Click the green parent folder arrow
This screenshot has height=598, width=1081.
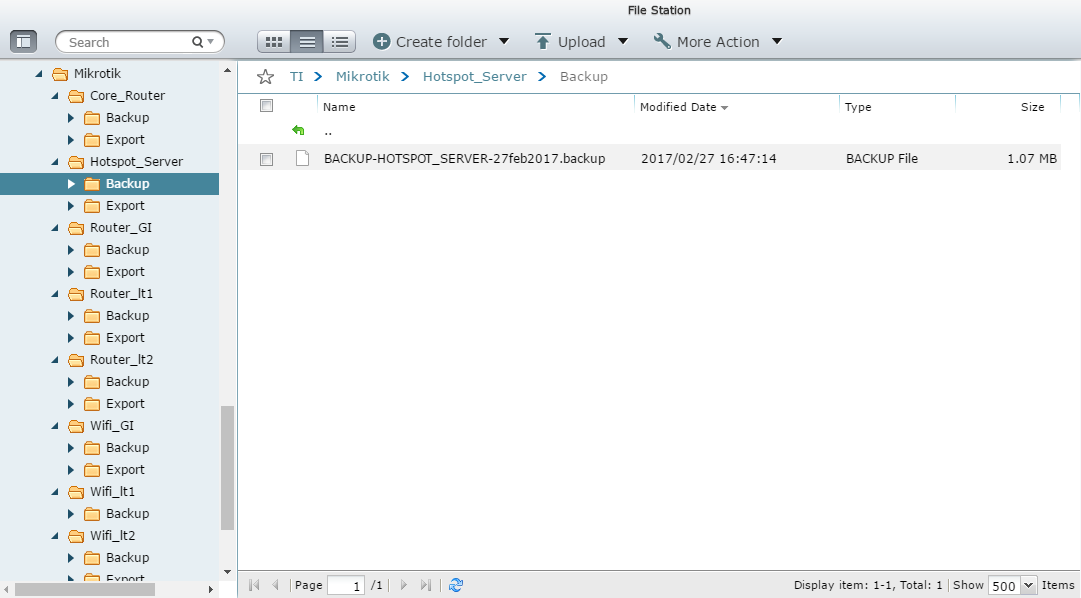298,131
